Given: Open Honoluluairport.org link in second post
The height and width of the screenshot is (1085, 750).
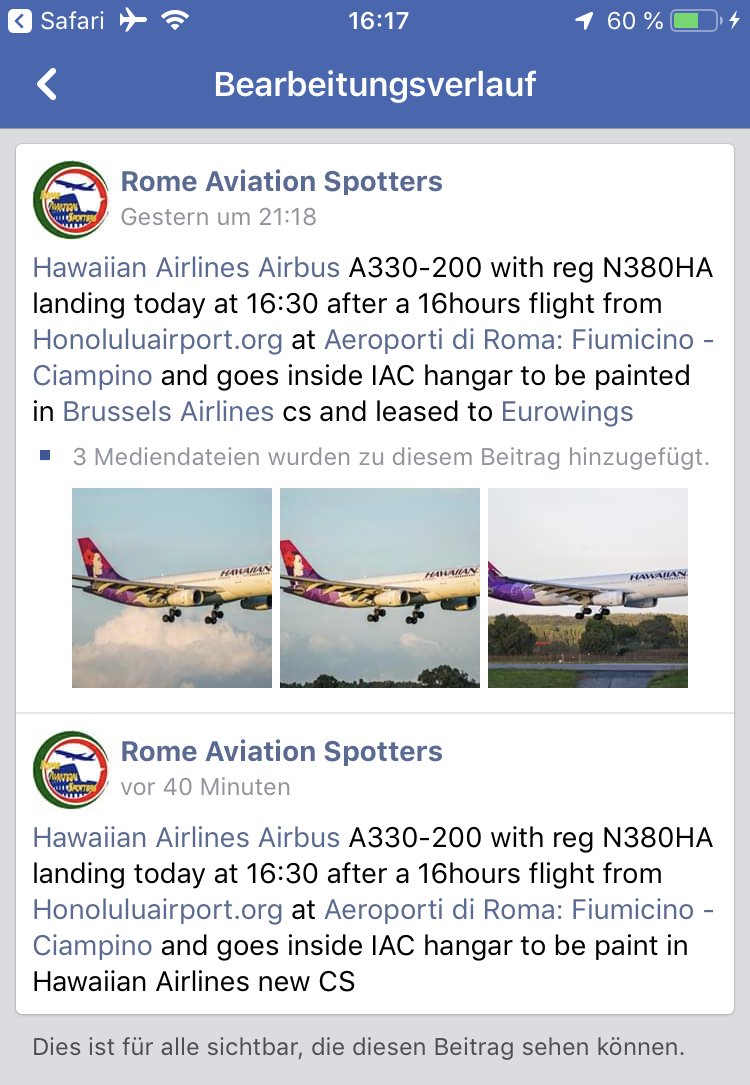Looking at the screenshot, I should tap(158, 910).
